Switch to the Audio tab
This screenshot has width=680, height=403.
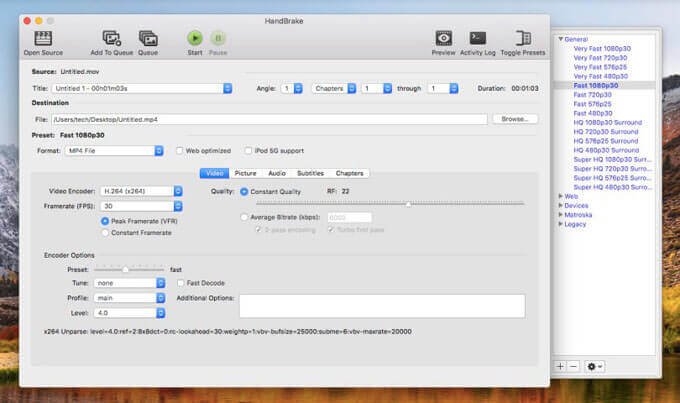tap(277, 173)
